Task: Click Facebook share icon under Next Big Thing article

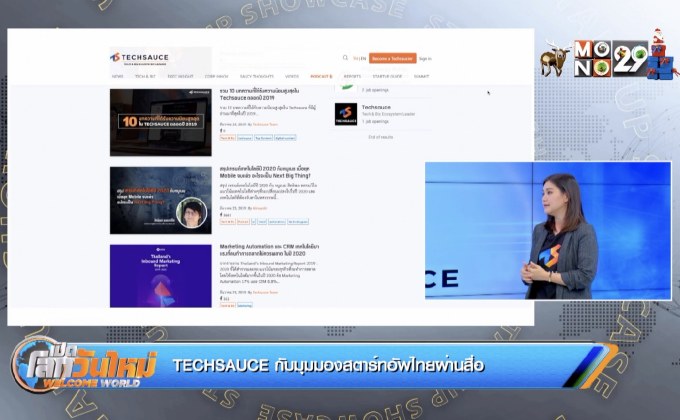Action: pyautogui.click(x=221, y=215)
